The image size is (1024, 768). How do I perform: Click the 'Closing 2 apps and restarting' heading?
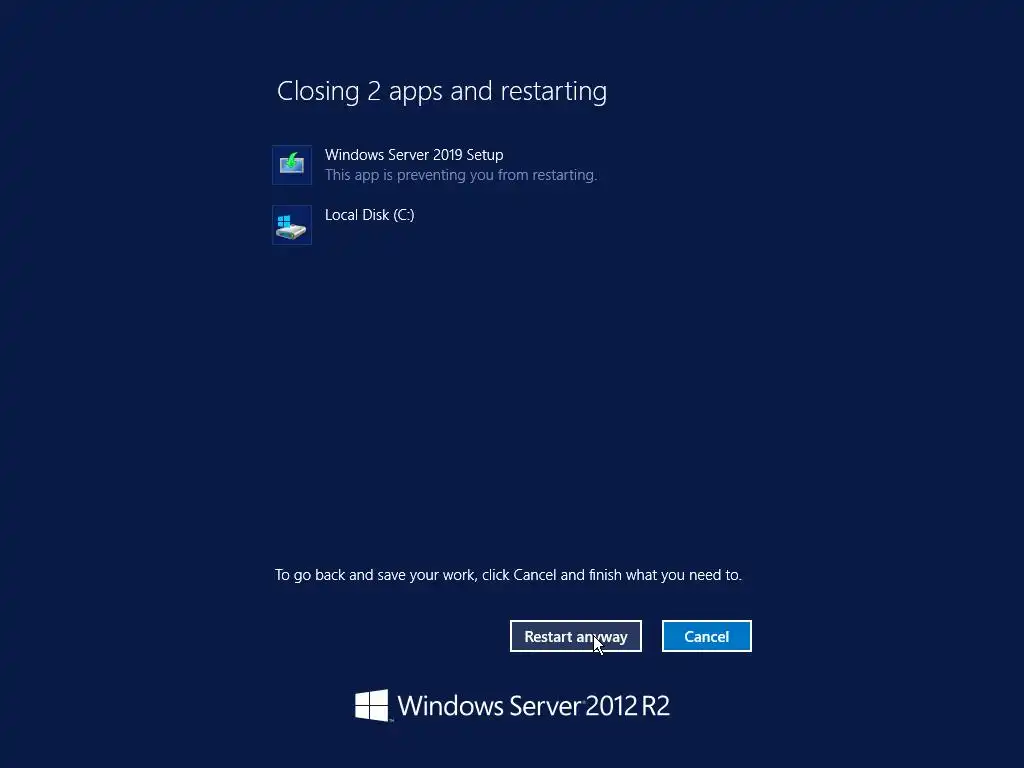(x=442, y=91)
